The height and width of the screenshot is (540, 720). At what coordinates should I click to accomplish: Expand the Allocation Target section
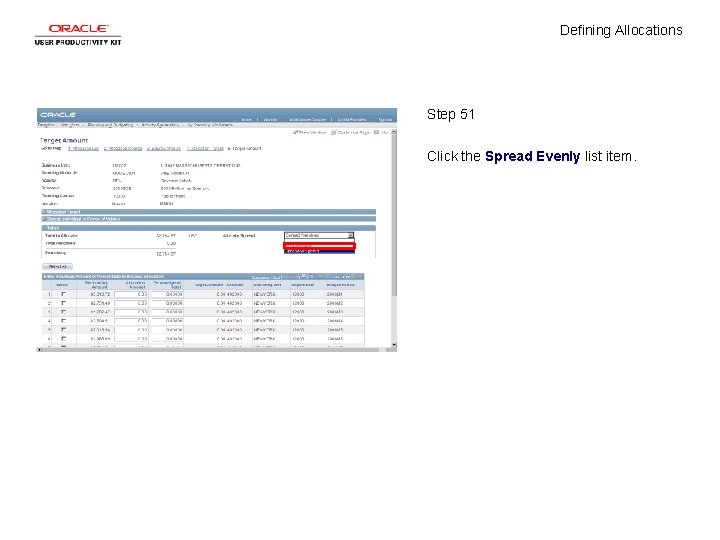pos(209,212)
